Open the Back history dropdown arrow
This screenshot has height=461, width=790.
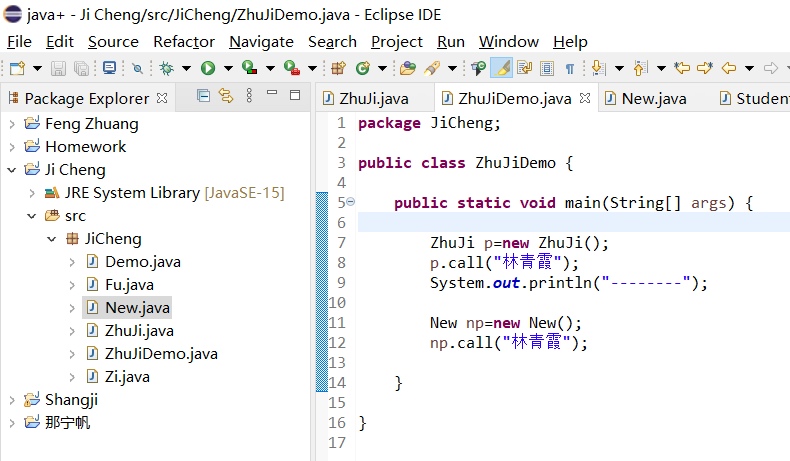point(749,68)
